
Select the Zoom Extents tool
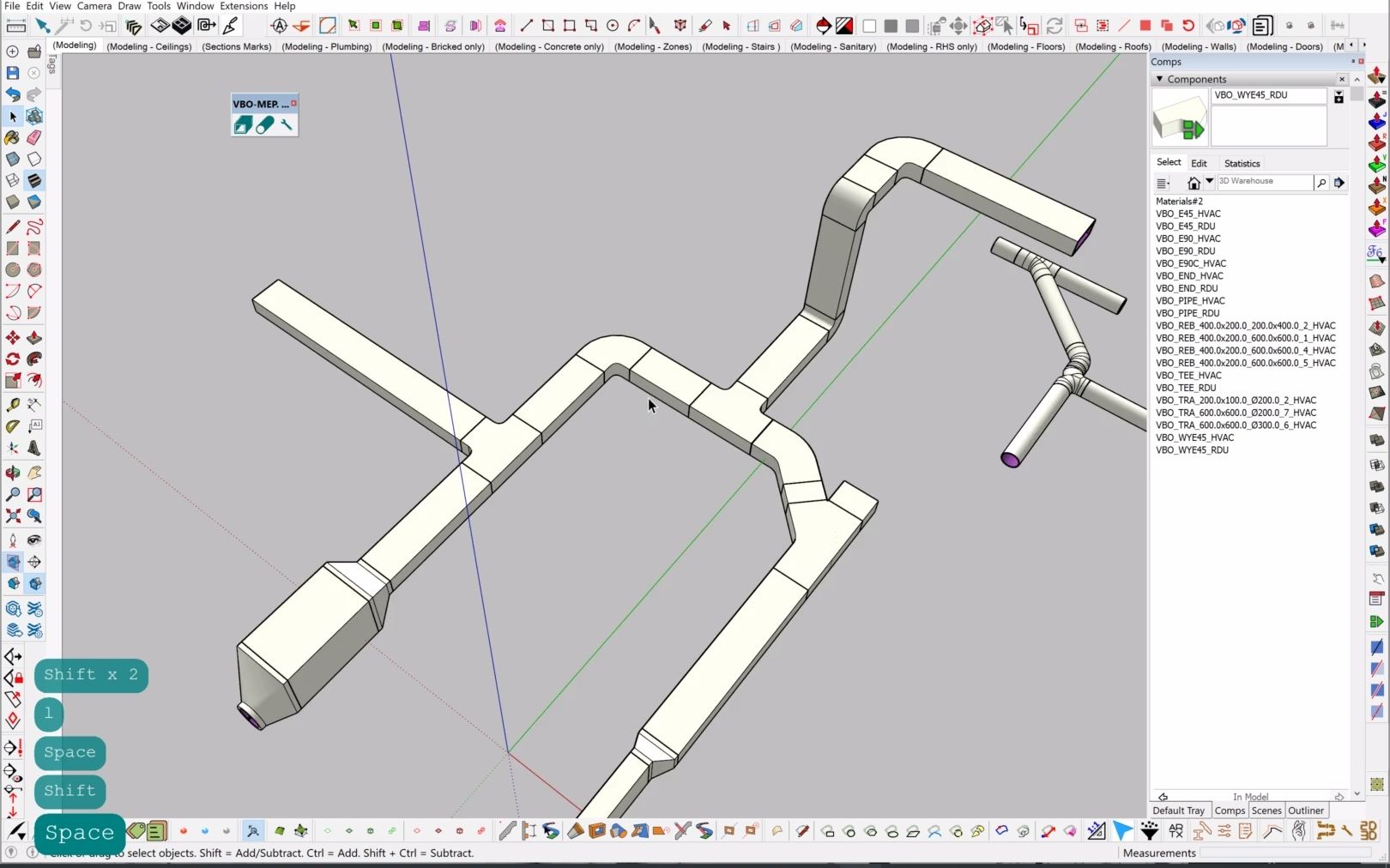point(13,516)
